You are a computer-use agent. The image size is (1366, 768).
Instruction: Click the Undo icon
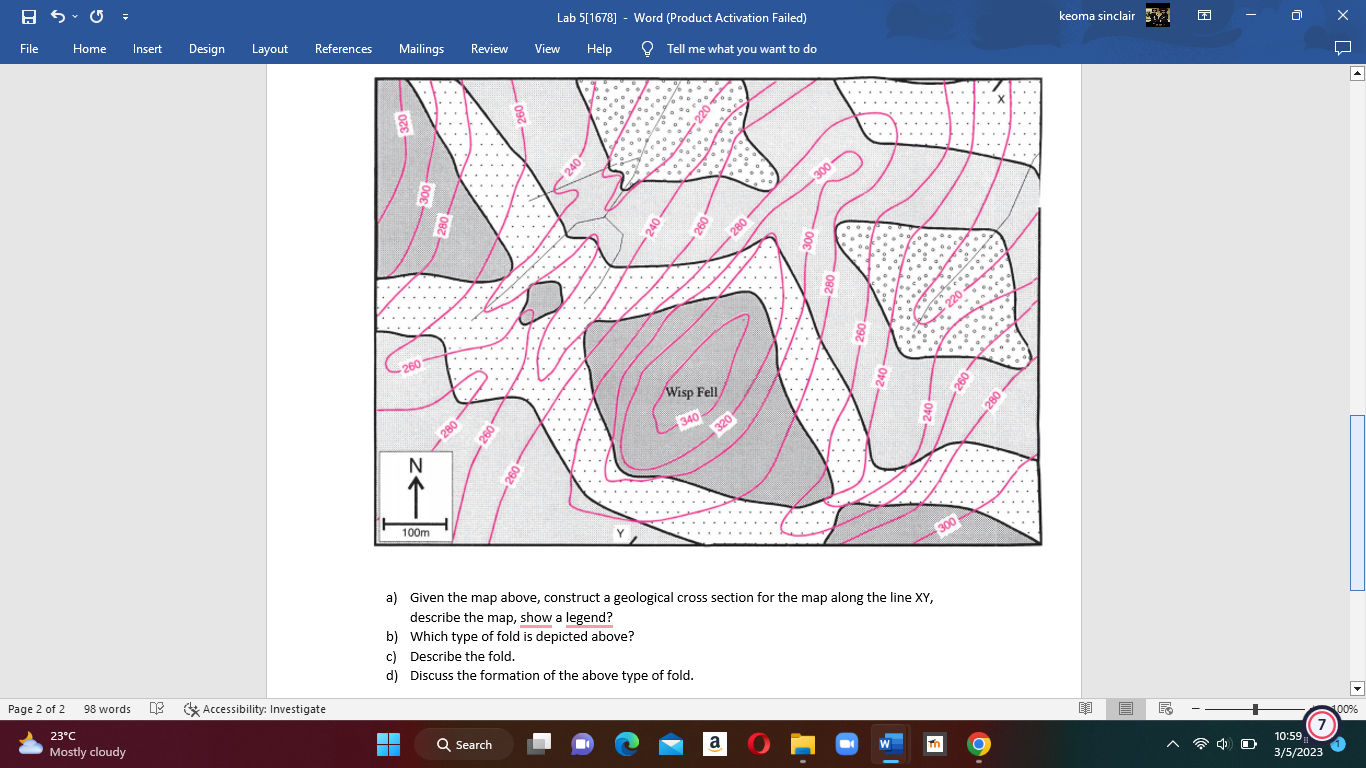(x=56, y=16)
